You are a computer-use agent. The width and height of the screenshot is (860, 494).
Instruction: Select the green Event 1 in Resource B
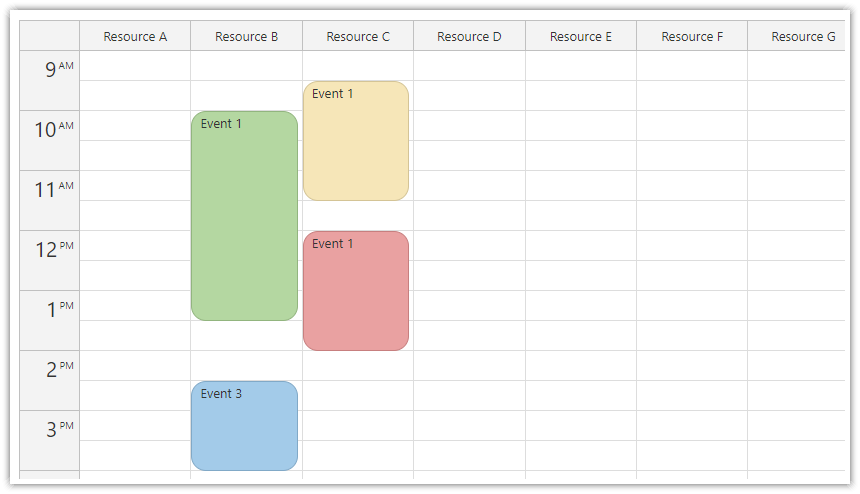pos(244,216)
